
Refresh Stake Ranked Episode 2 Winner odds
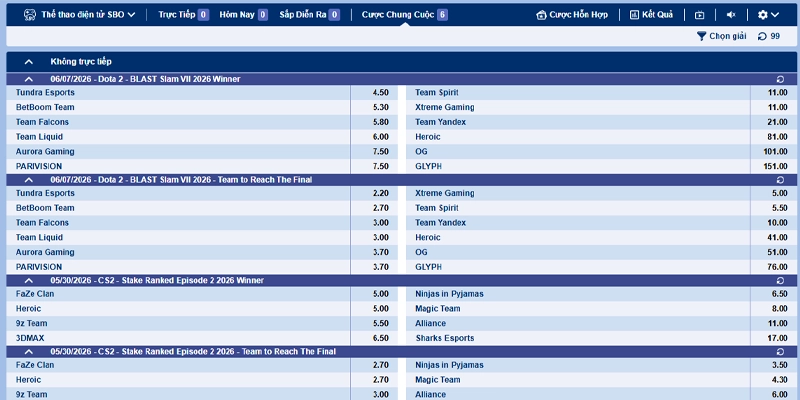pos(780,281)
